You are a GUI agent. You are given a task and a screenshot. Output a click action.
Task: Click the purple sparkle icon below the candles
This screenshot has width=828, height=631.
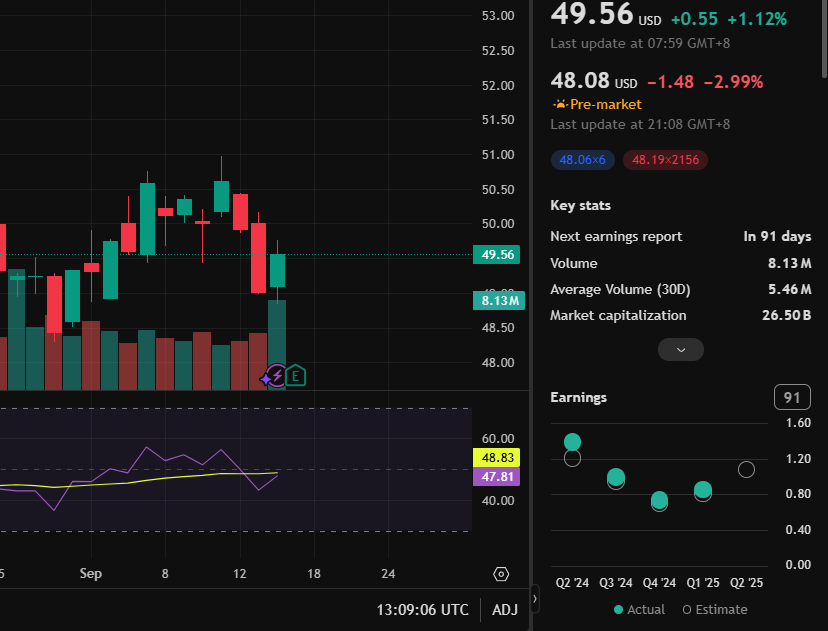tap(264, 378)
